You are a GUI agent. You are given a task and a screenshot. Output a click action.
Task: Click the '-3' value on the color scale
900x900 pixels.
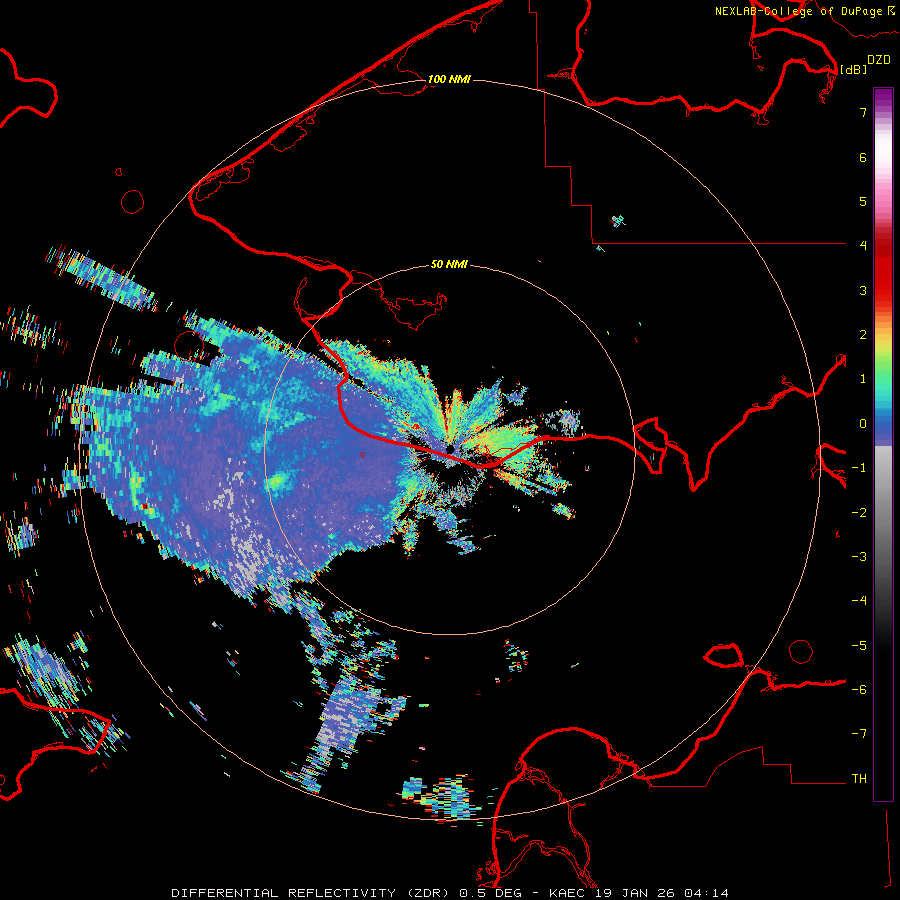pyautogui.click(x=859, y=557)
